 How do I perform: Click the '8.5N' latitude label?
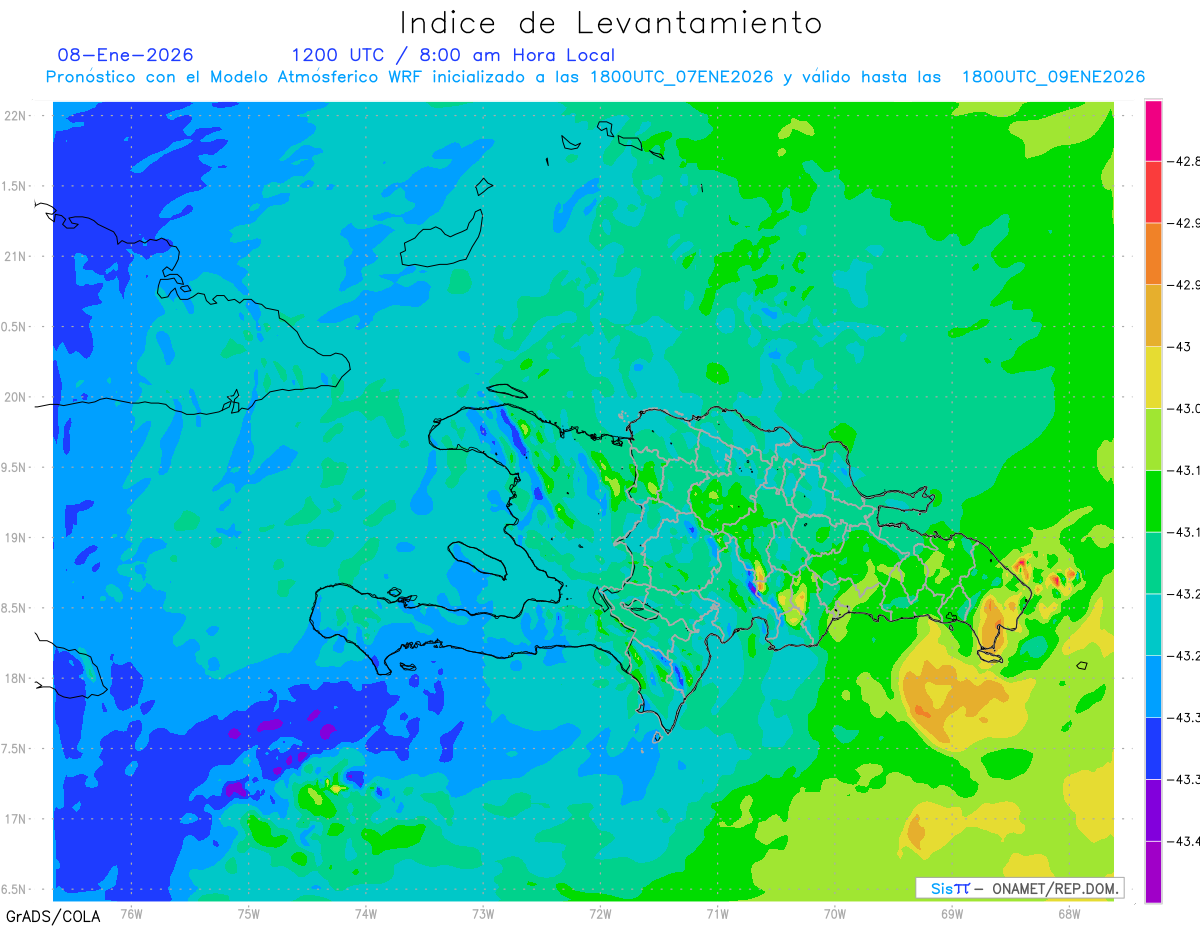(x=15, y=608)
